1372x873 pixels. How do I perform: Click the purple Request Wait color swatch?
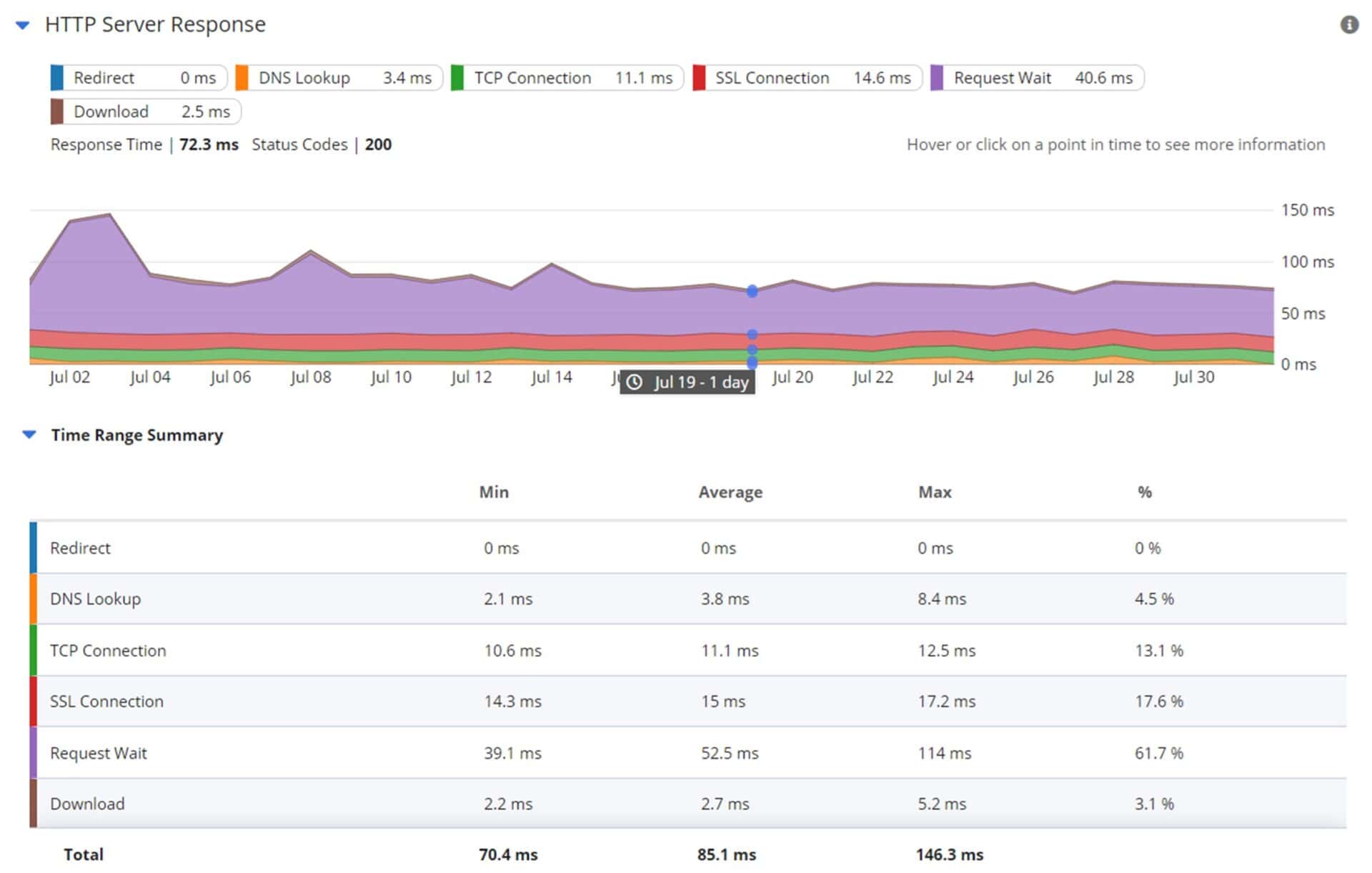(937, 77)
